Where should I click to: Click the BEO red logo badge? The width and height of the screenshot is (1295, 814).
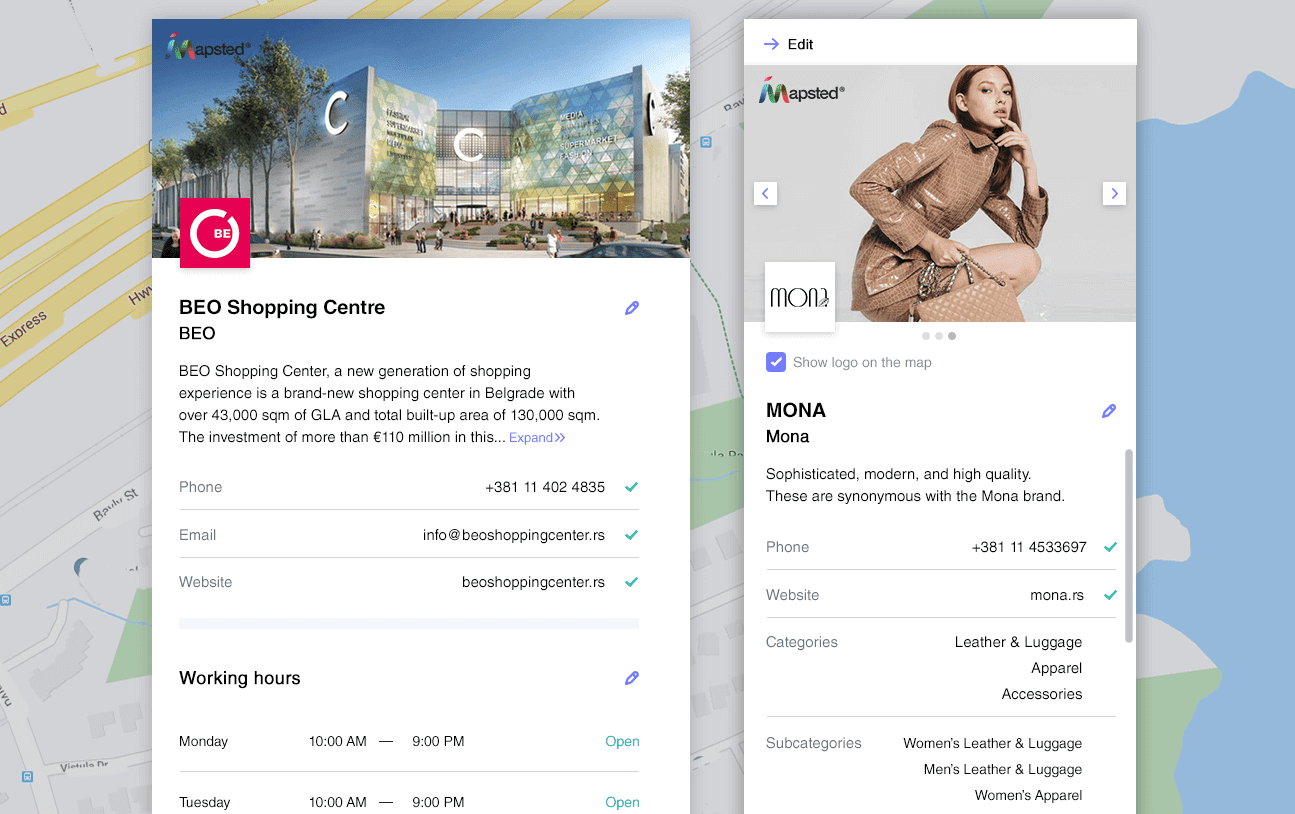click(x=214, y=233)
